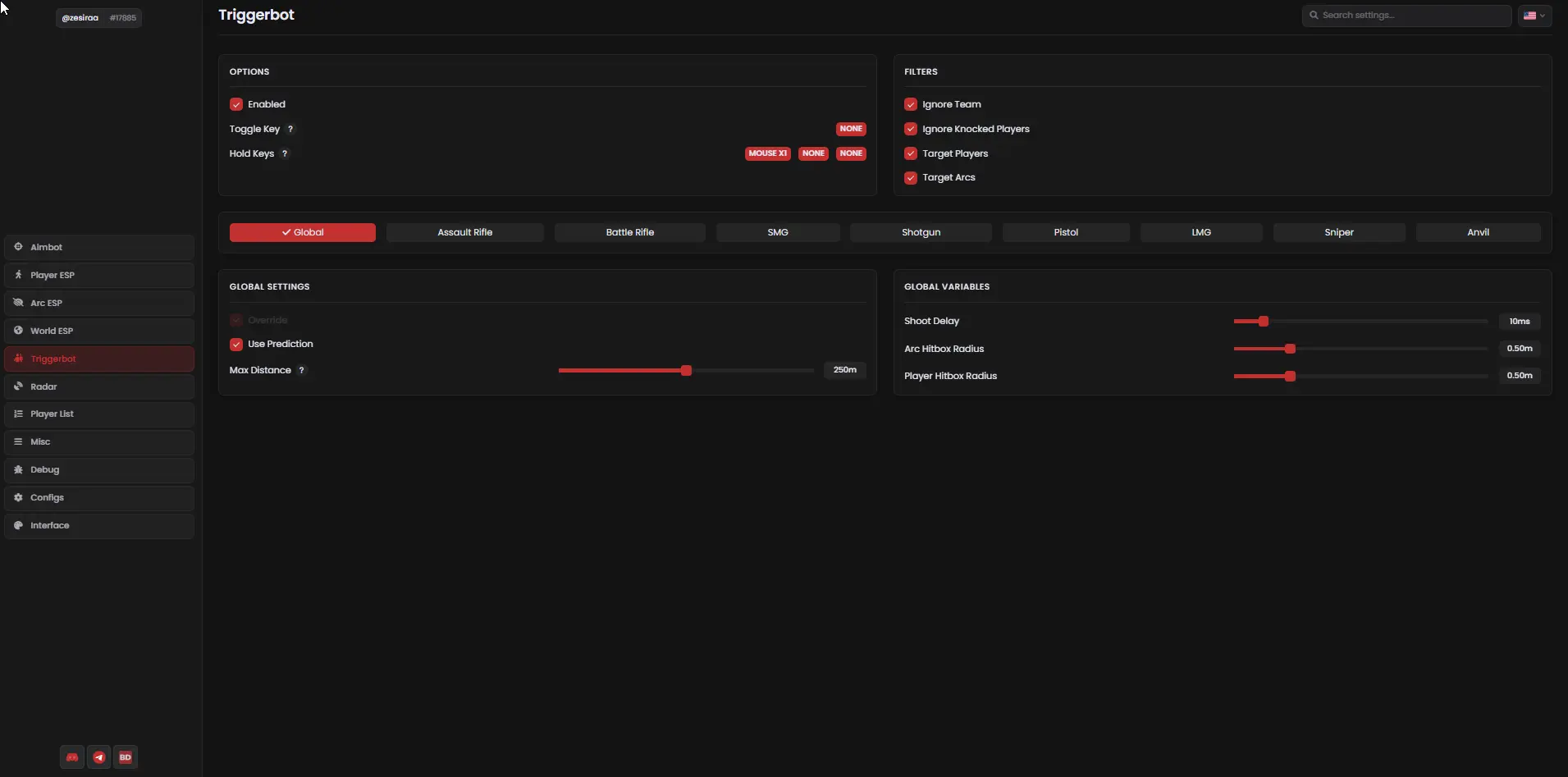Click the Hold Keys help question mark
Screen dimensions: 1568x777
285,153
